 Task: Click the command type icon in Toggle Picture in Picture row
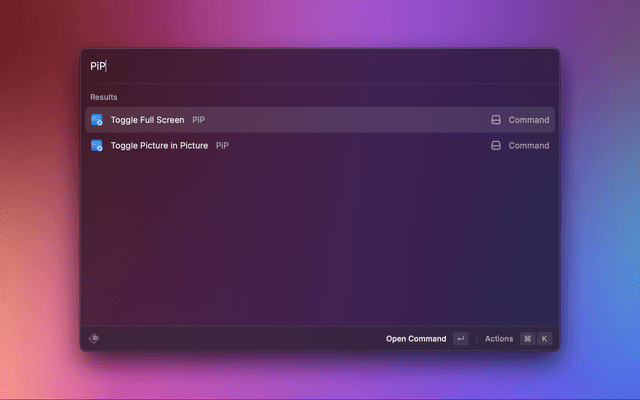point(495,146)
